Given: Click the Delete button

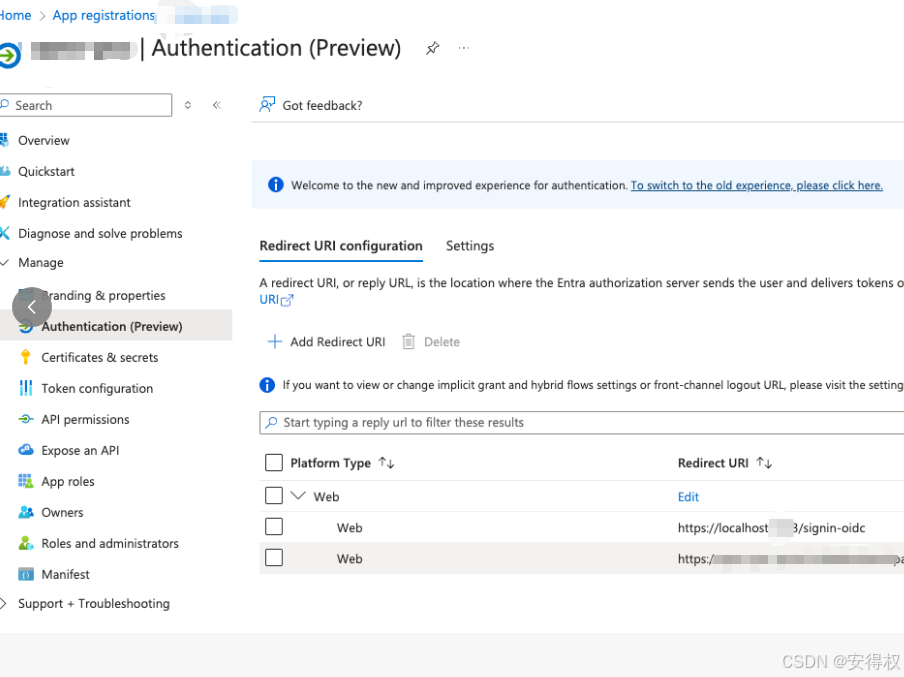Looking at the screenshot, I should pyautogui.click(x=431, y=341).
